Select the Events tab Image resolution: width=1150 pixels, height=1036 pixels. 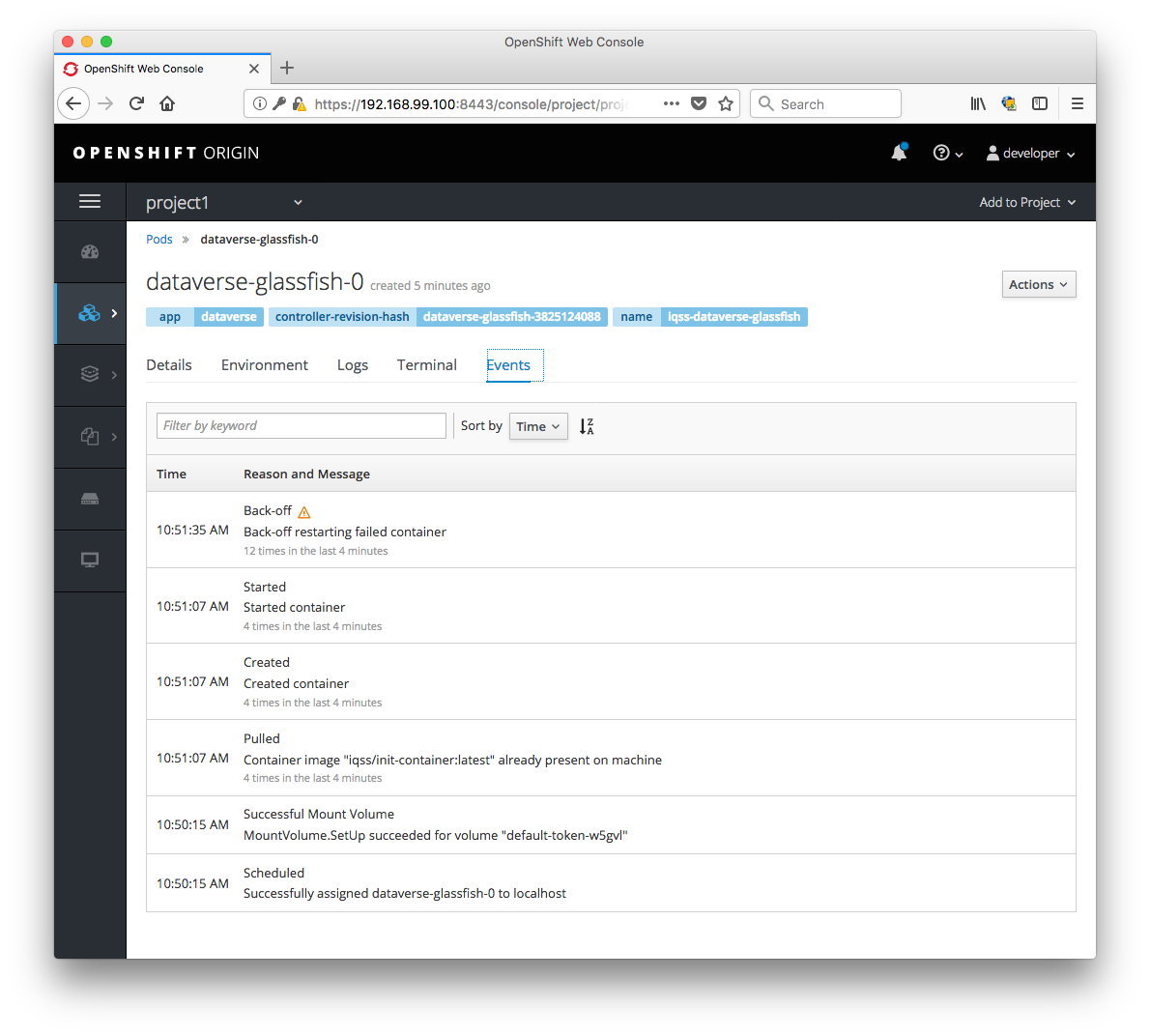[508, 365]
